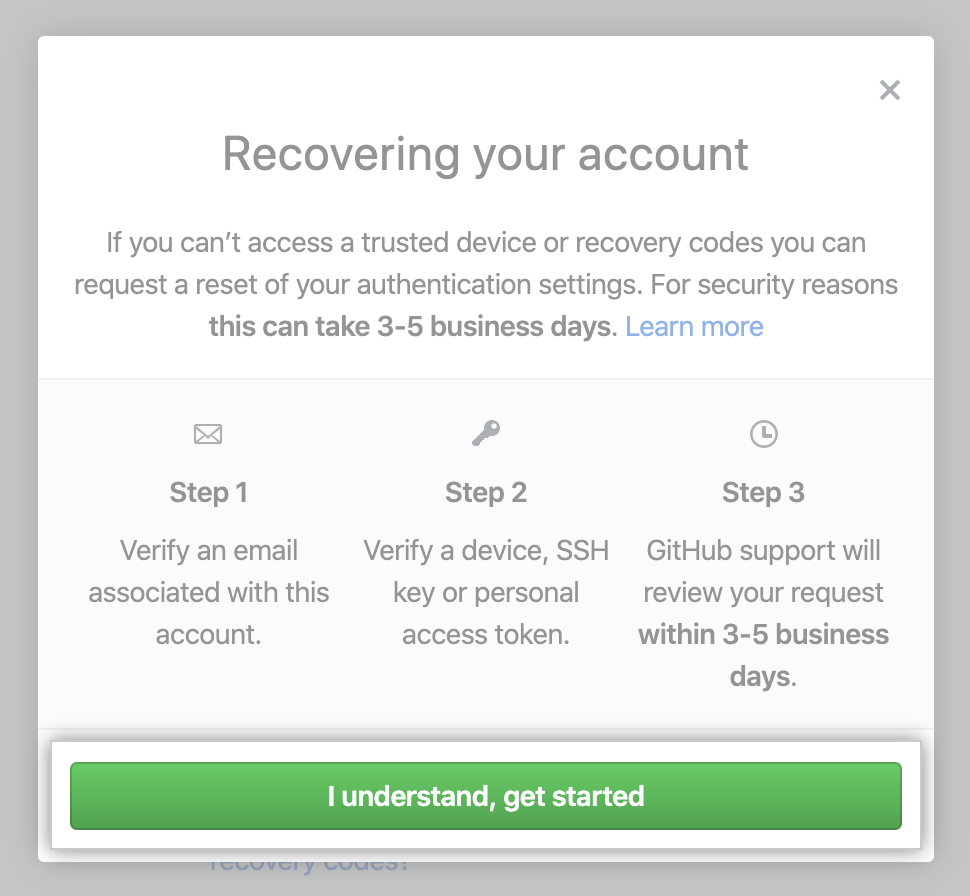This screenshot has width=970, height=896.
Task: Click the Verify a device, SSH key text
Action: click(x=486, y=571)
